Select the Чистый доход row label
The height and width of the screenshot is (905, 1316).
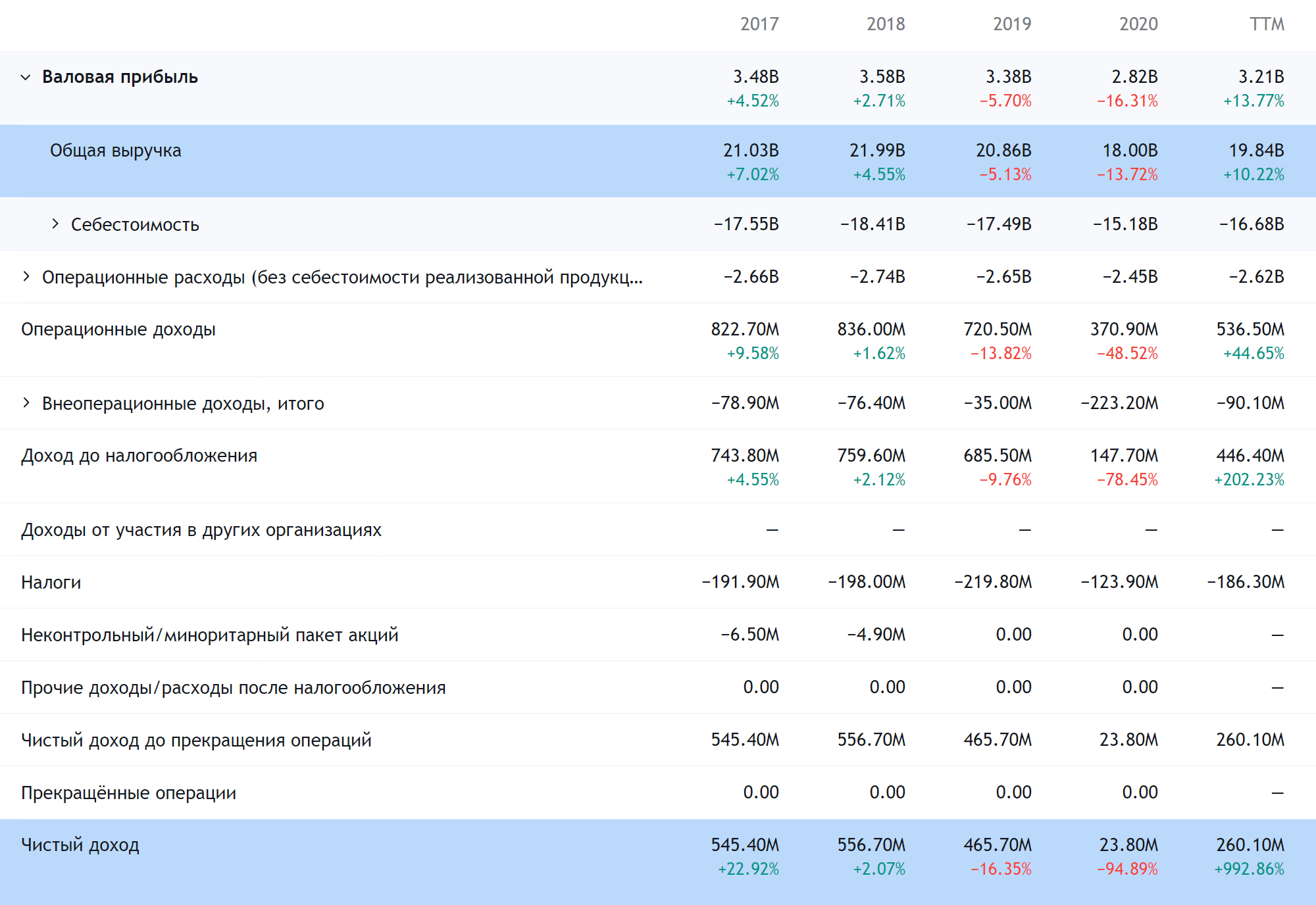[x=80, y=845]
